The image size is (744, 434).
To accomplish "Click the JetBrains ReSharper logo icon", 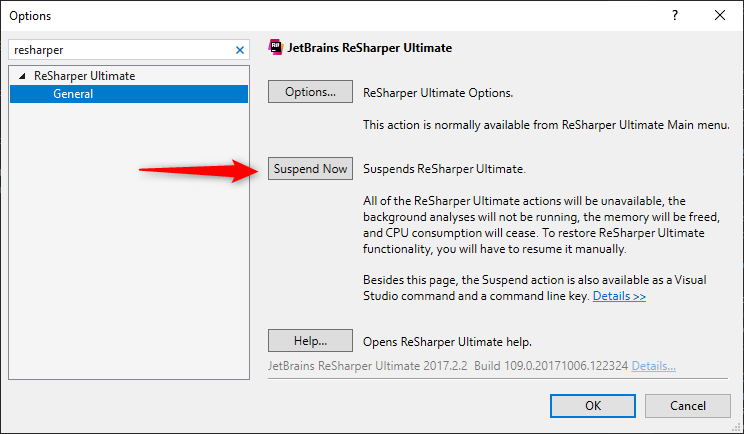I will coord(275,47).
